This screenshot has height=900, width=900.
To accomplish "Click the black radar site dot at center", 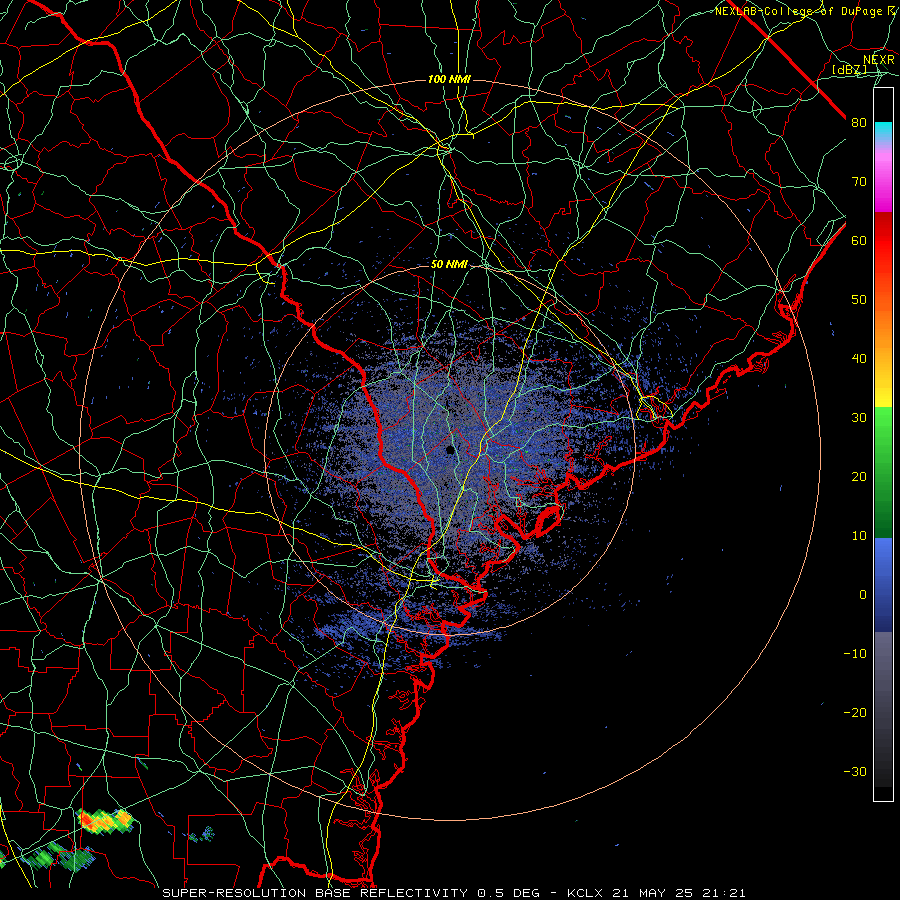I will (x=450, y=450).
